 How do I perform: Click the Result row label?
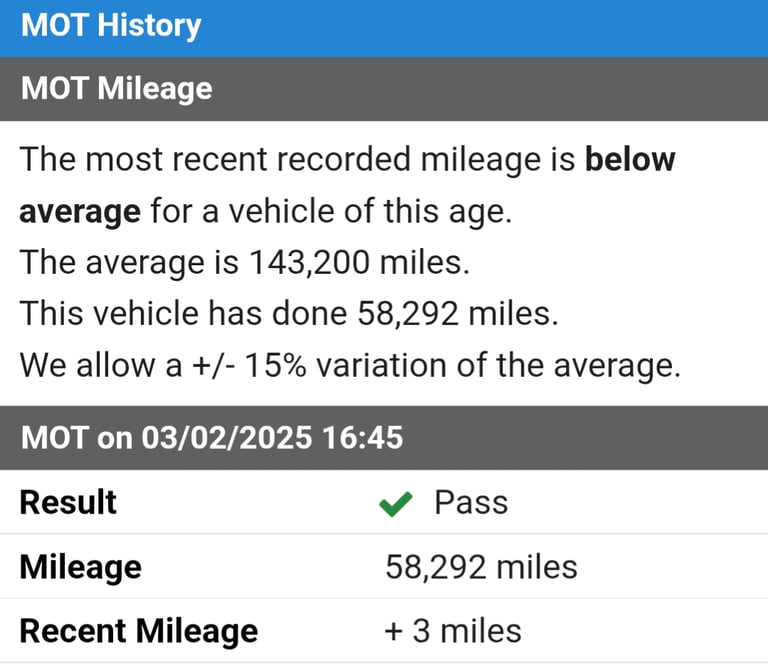pos(68,502)
